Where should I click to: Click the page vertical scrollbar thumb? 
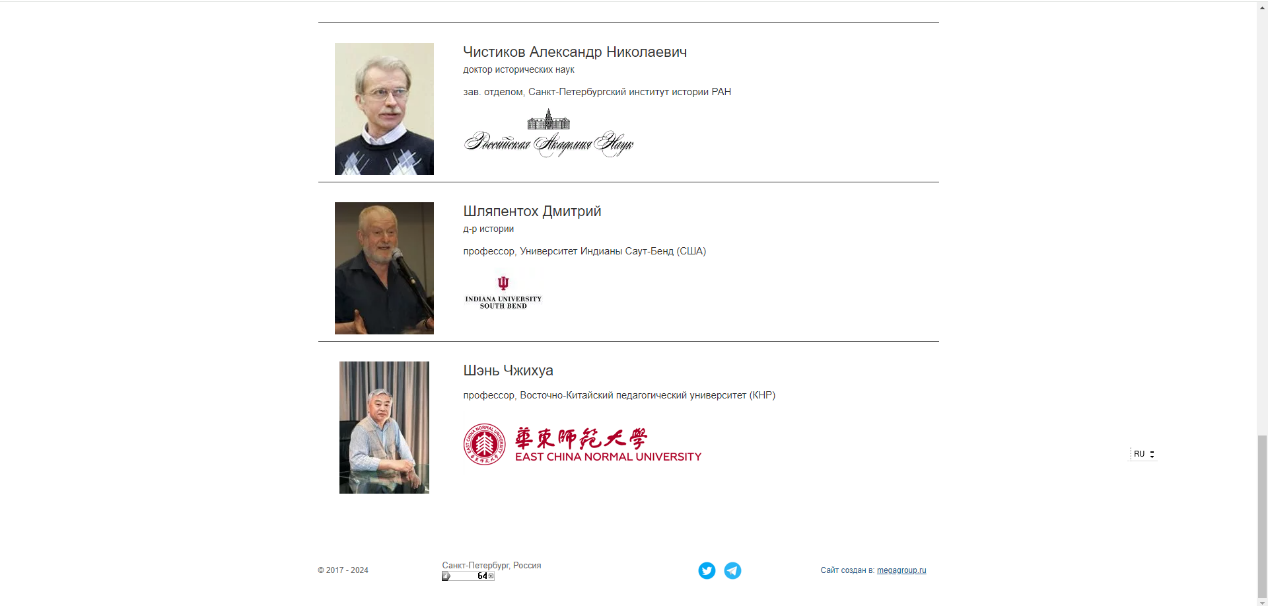point(1262,515)
